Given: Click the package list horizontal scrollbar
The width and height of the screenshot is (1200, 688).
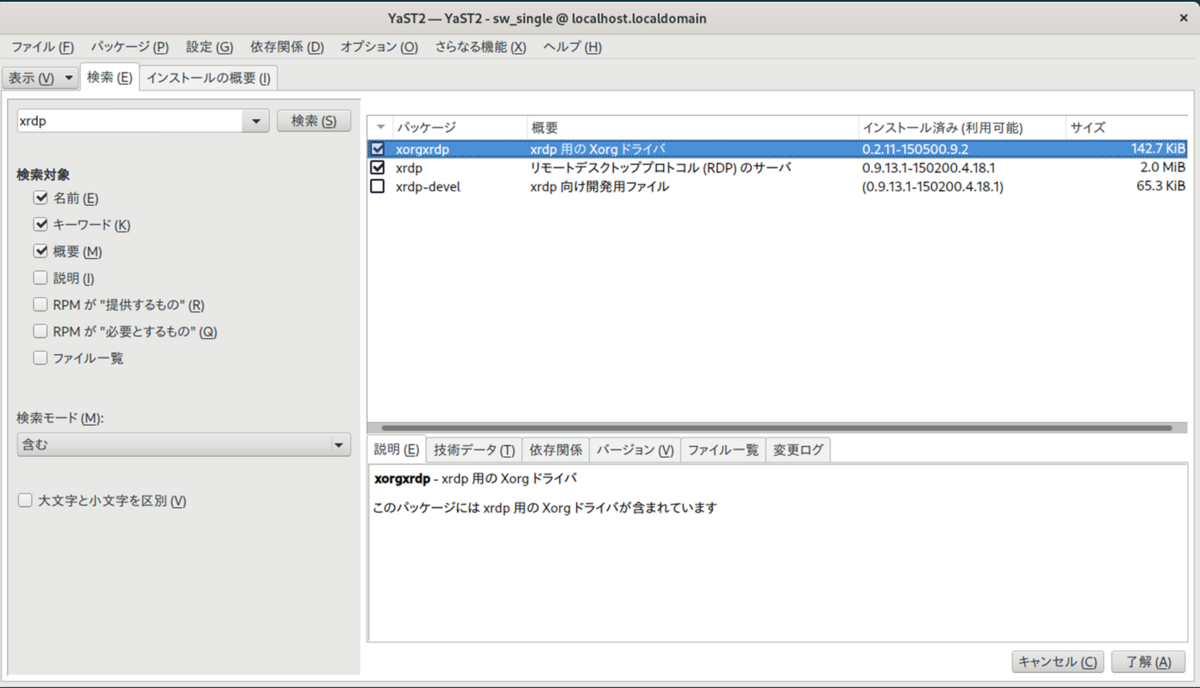Looking at the screenshot, I should click(x=777, y=428).
